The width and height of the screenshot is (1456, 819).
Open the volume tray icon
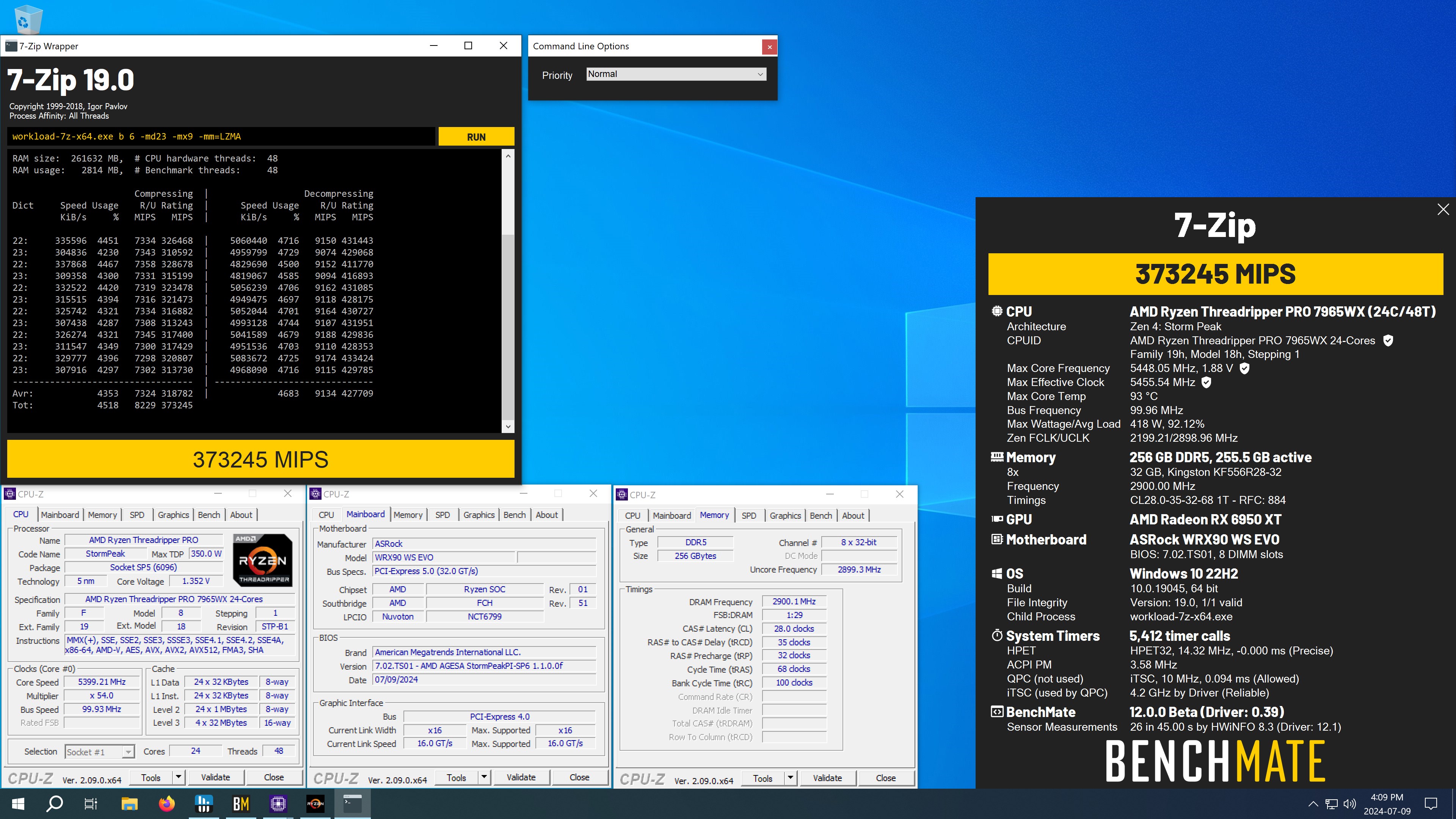click(1350, 804)
